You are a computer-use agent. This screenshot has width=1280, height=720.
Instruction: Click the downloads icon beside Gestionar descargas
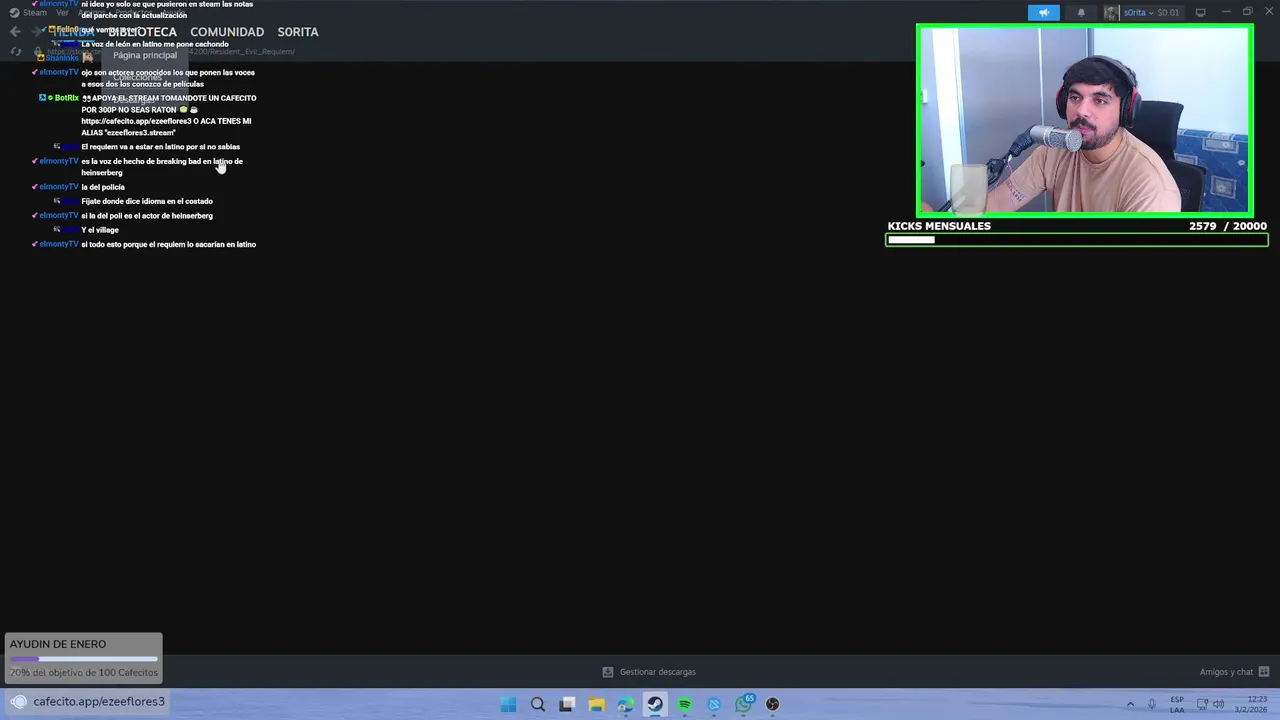[607, 672]
